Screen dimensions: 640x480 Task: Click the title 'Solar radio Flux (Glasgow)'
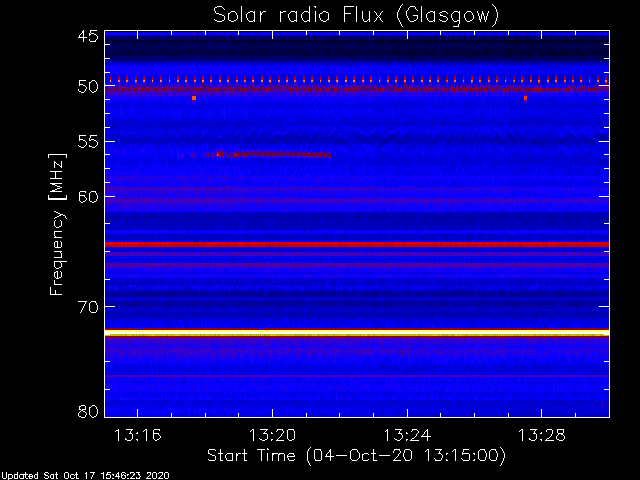click(356, 16)
